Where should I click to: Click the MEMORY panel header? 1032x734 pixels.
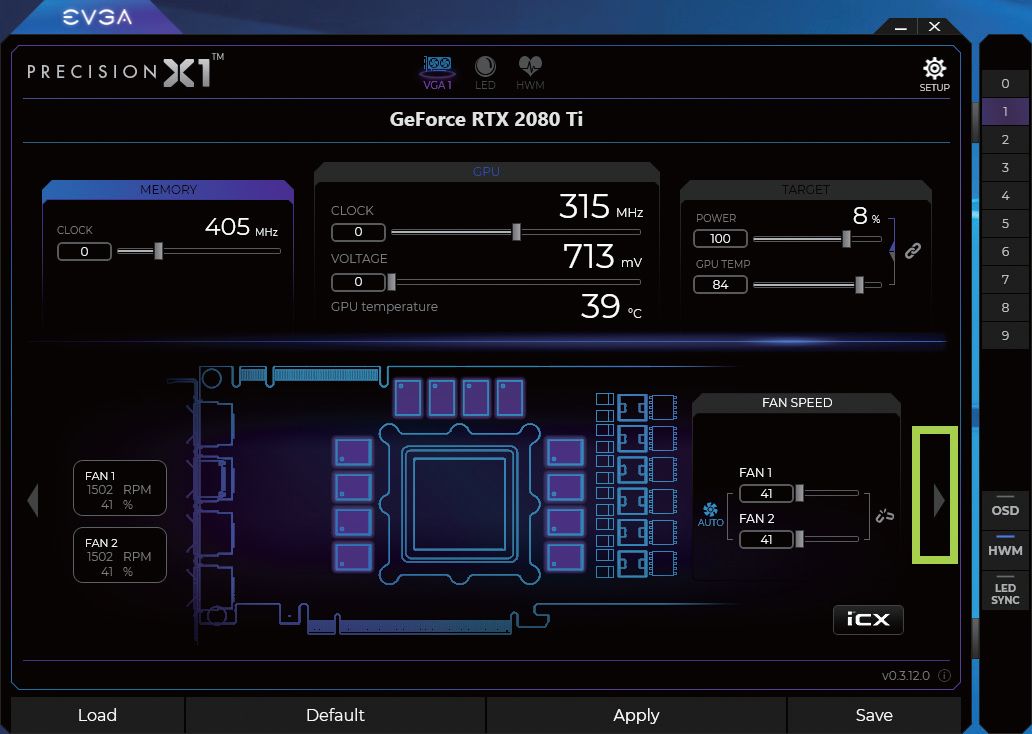(168, 190)
